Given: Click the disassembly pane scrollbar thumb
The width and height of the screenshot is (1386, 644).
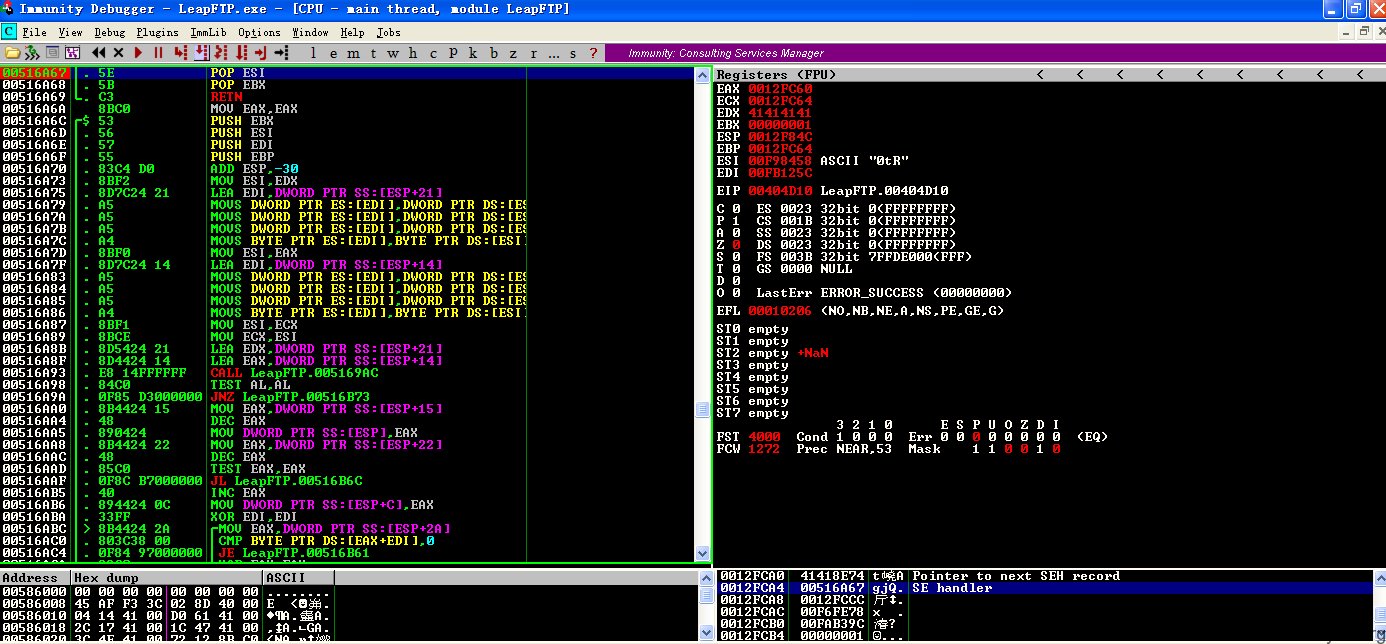Looking at the screenshot, I should point(703,410).
